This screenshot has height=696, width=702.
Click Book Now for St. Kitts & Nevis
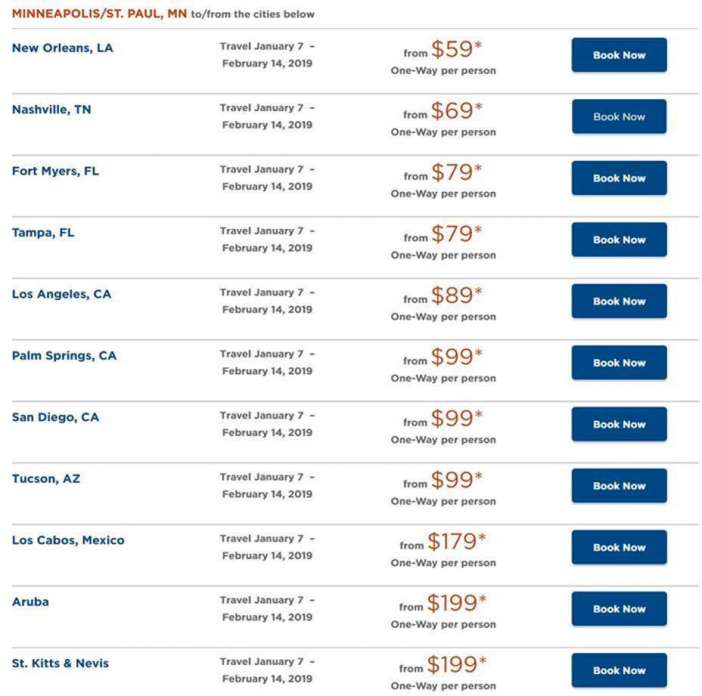(619, 670)
